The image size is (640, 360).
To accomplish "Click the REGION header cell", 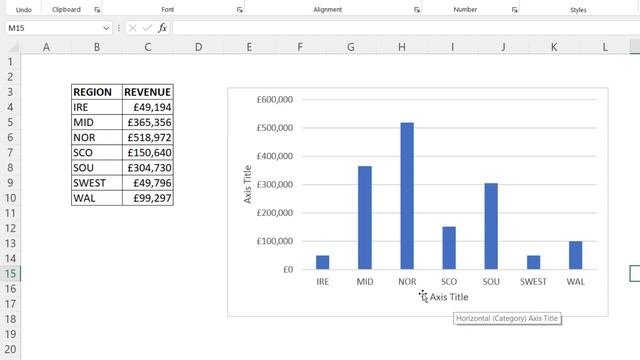I will pyautogui.click(x=97, y=92).
